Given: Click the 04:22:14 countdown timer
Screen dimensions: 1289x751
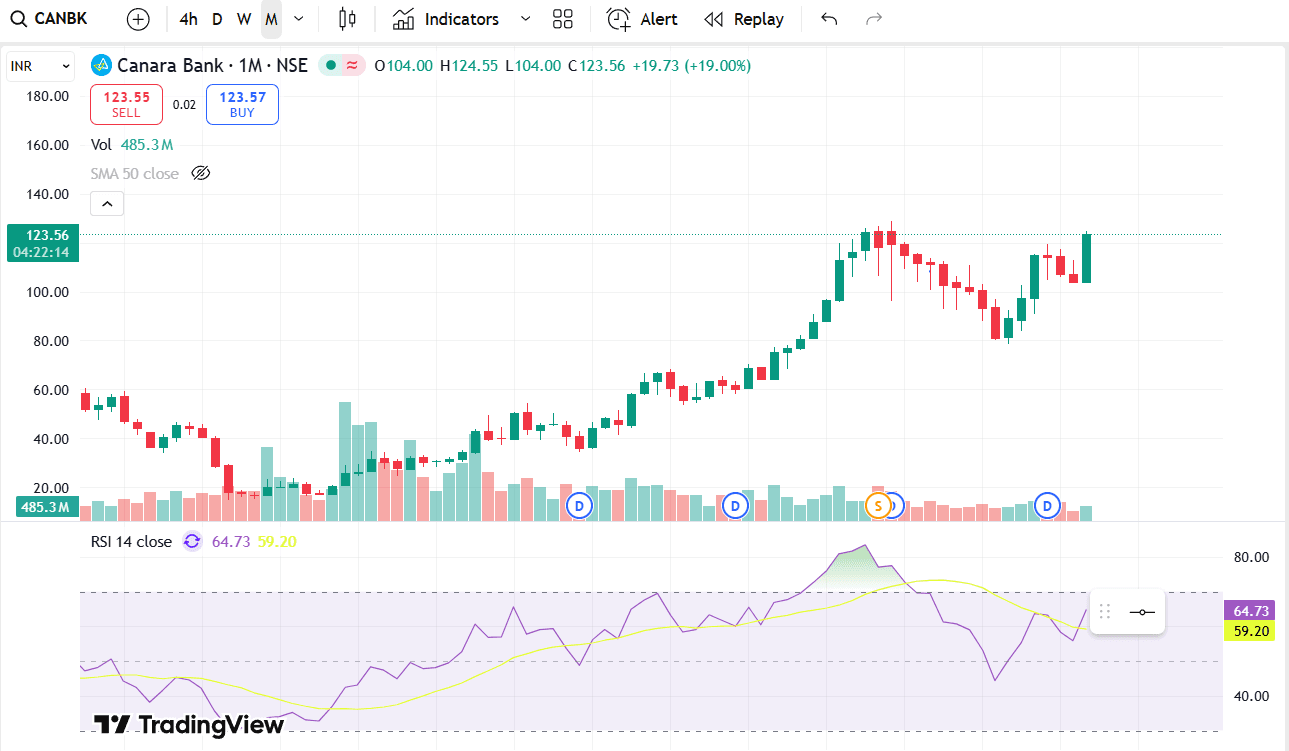Looking at the screenshot, I should 42,252.
